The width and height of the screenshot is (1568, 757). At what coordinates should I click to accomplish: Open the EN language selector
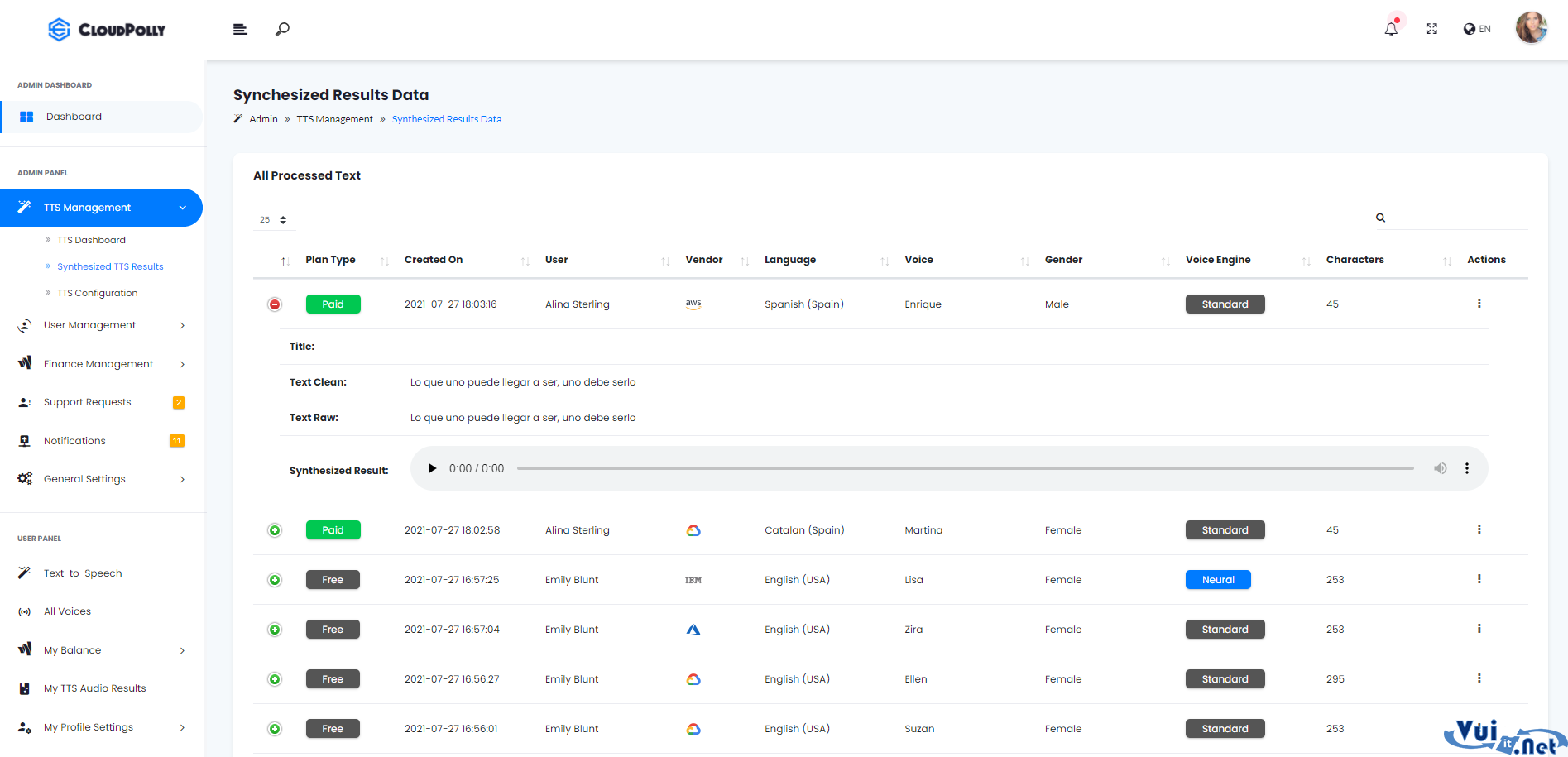tap(1477, 29)
